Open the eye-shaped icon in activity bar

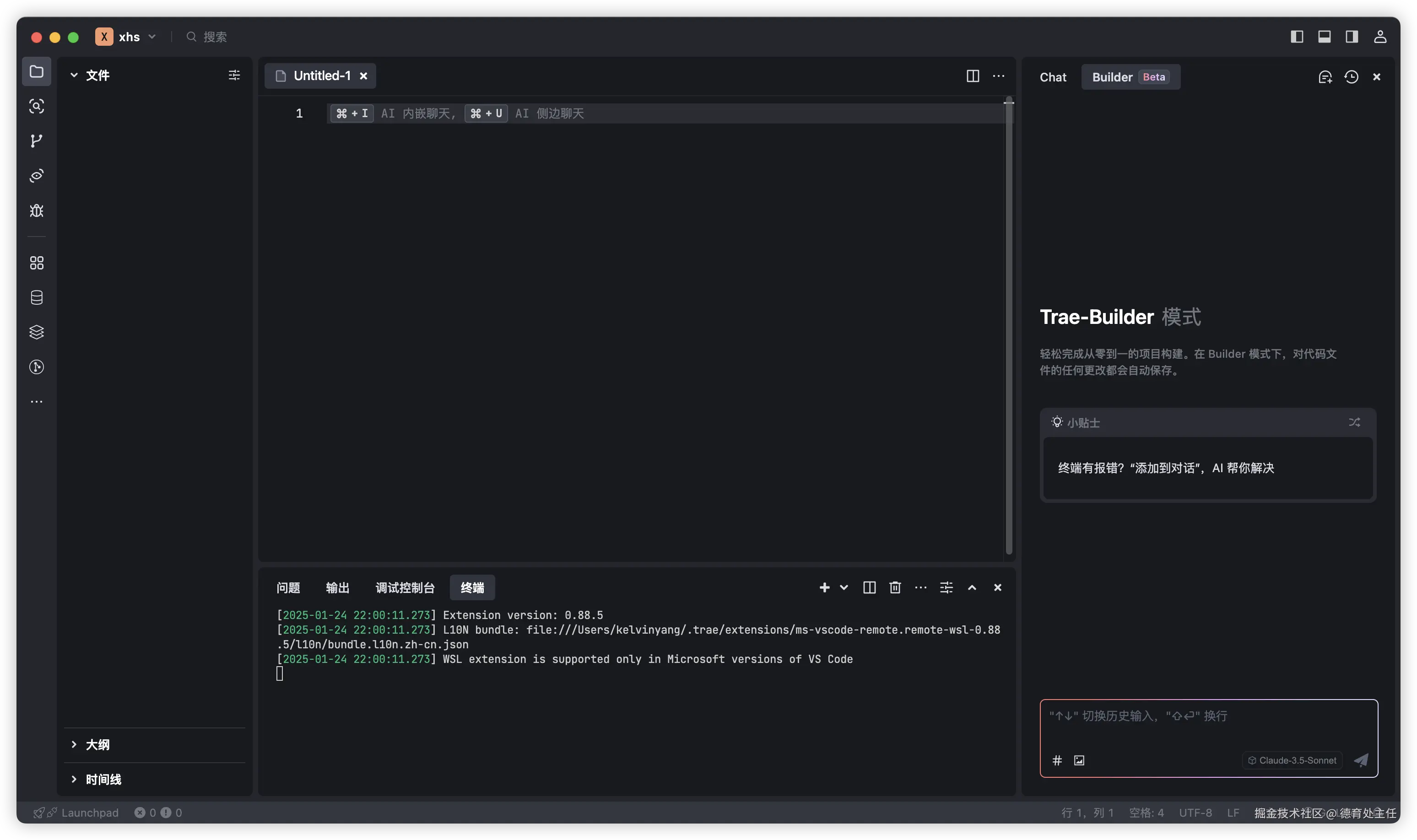36,176
